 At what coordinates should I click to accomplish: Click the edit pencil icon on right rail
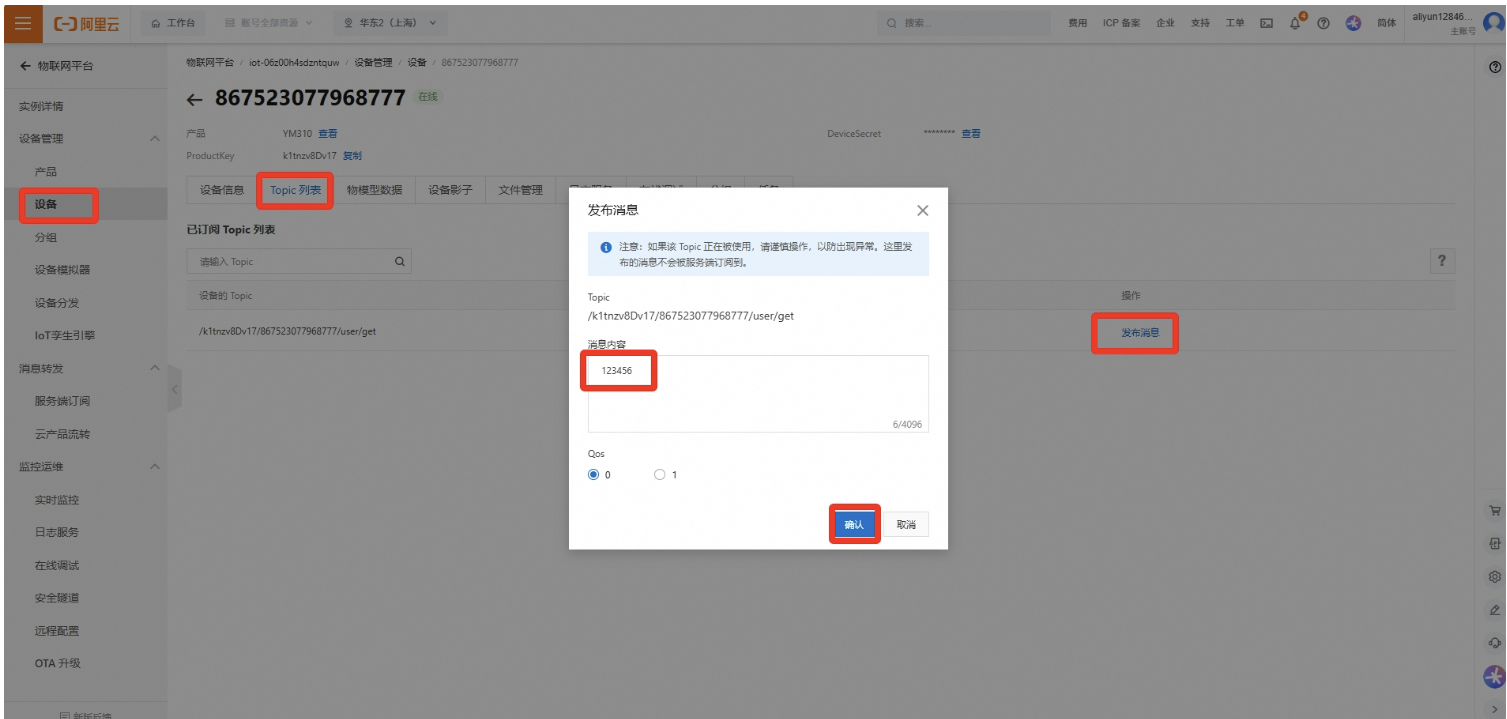coord(1494,609)
